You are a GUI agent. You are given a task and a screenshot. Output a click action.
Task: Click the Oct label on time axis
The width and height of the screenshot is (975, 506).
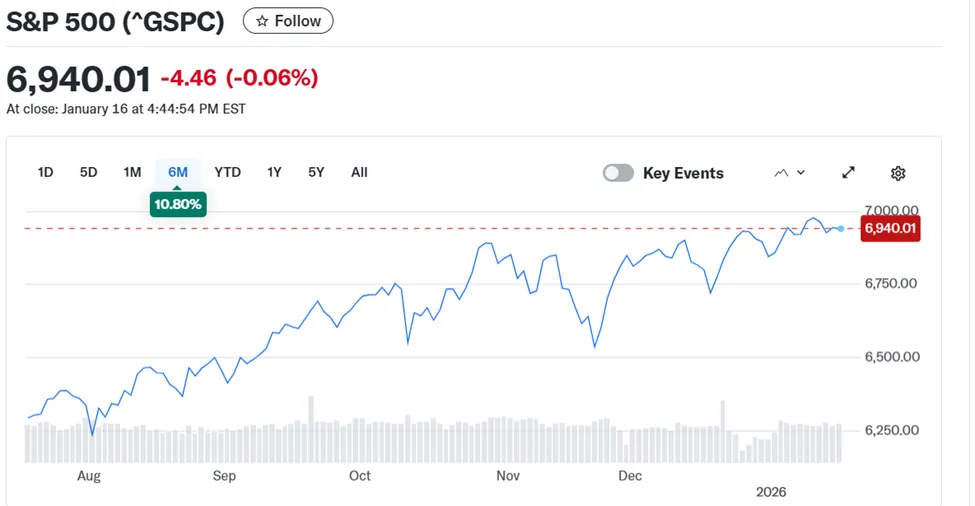[x=360, y=476]
